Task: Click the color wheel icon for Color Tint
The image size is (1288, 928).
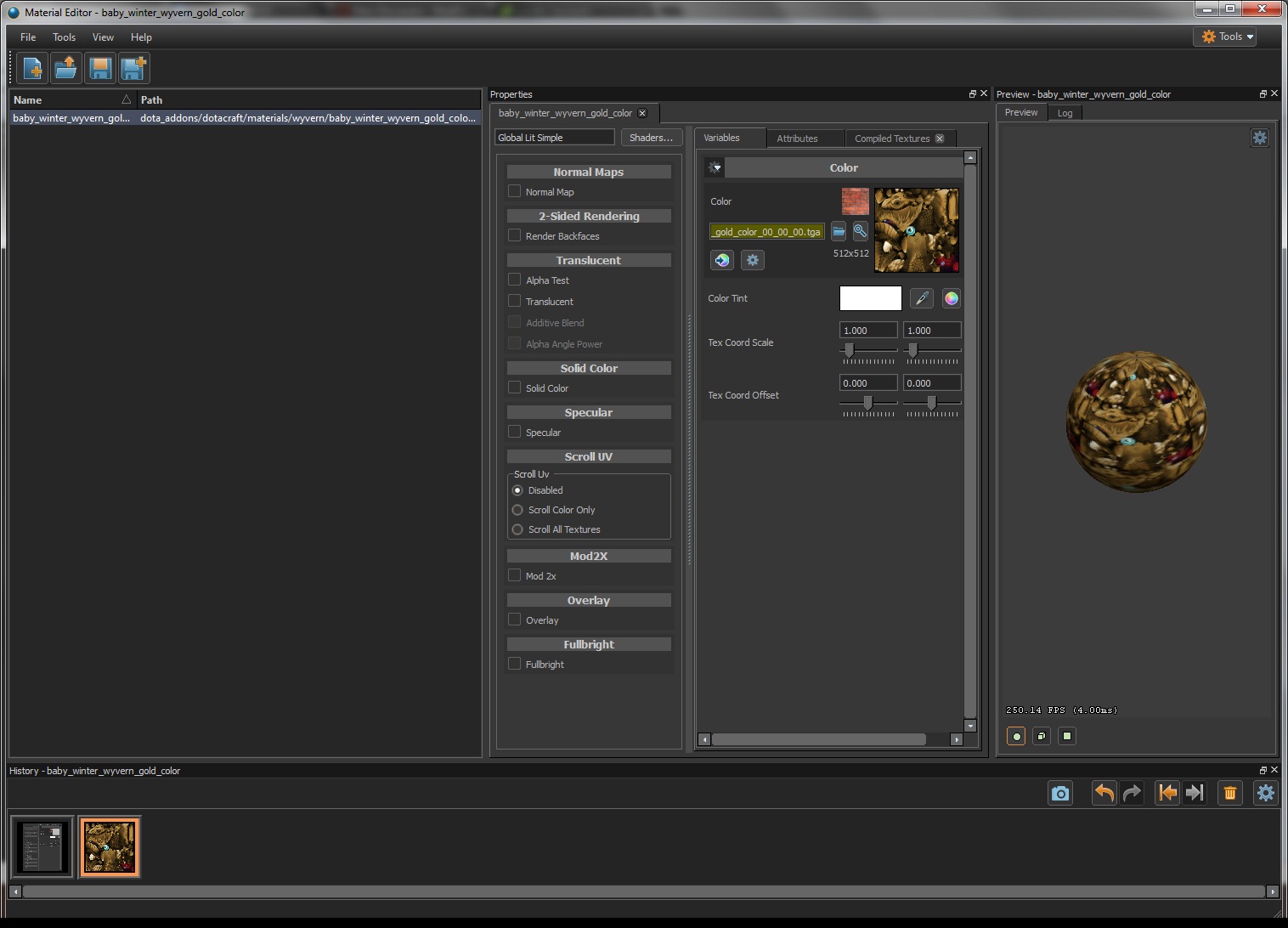Action: coord(951,298)
